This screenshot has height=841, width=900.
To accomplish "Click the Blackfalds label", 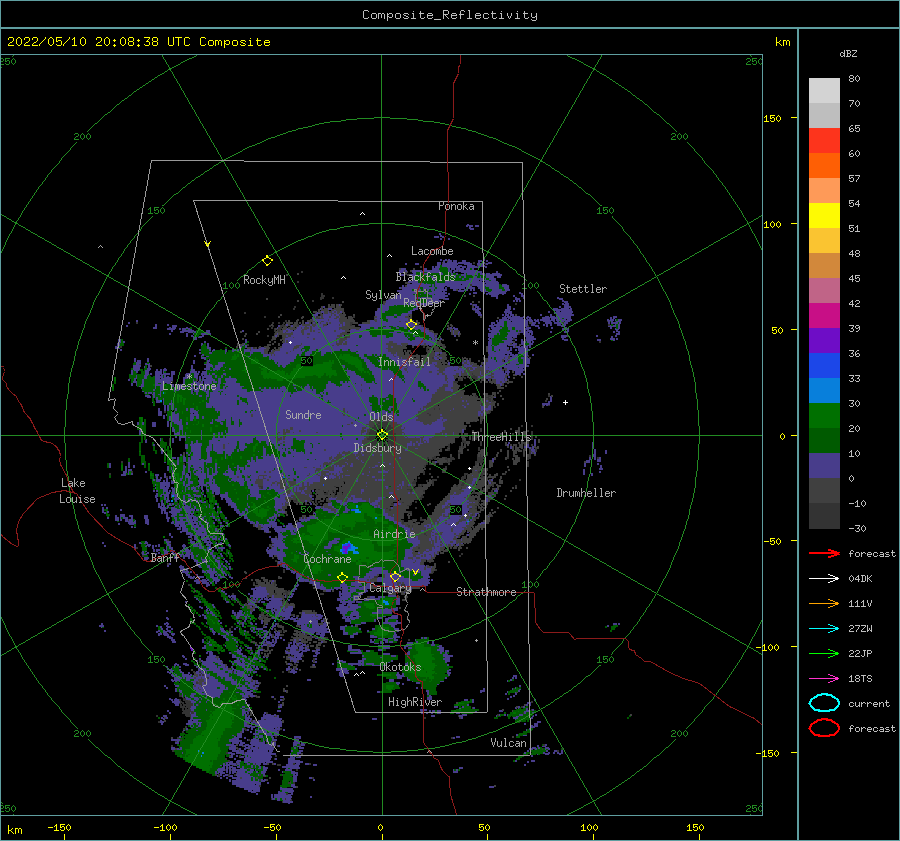I will (x=425, y=277).
